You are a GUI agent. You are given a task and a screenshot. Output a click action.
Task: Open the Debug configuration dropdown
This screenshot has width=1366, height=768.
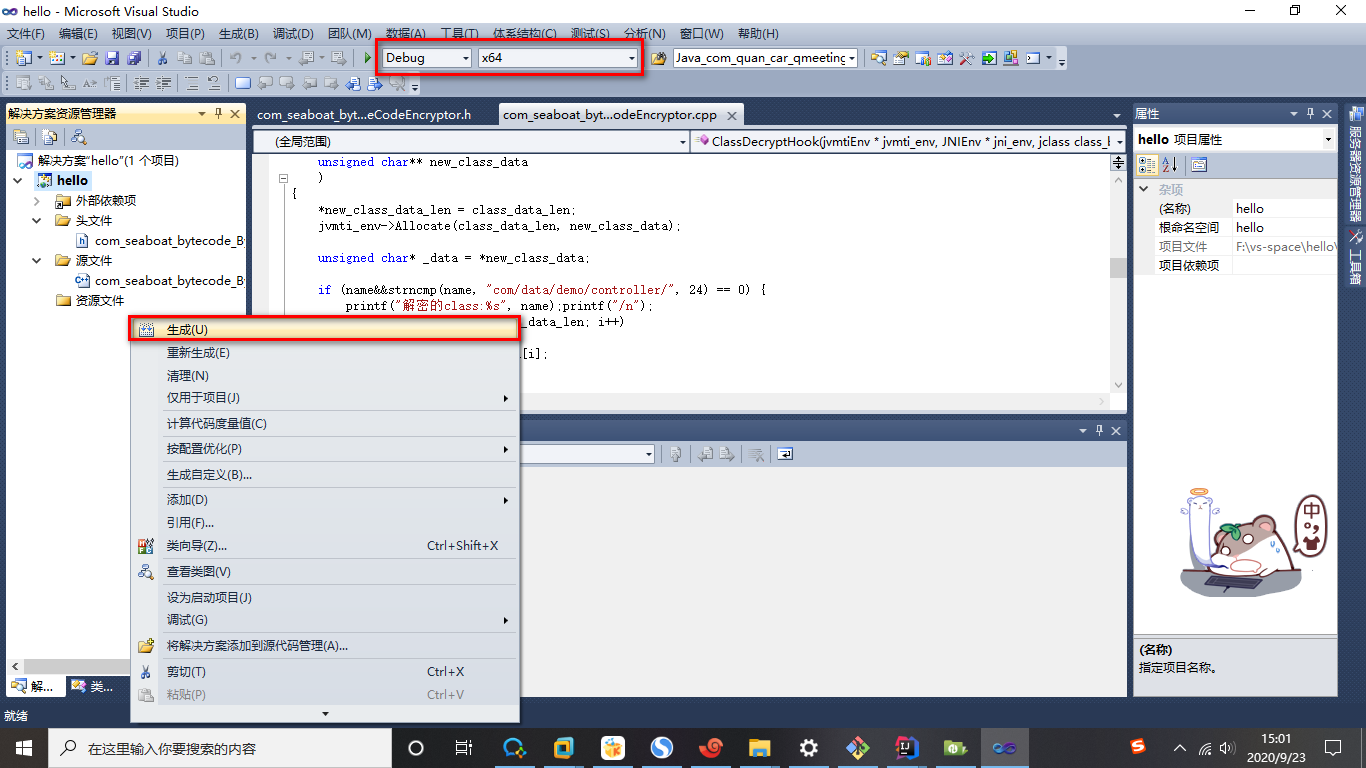[x=465, y=57]
